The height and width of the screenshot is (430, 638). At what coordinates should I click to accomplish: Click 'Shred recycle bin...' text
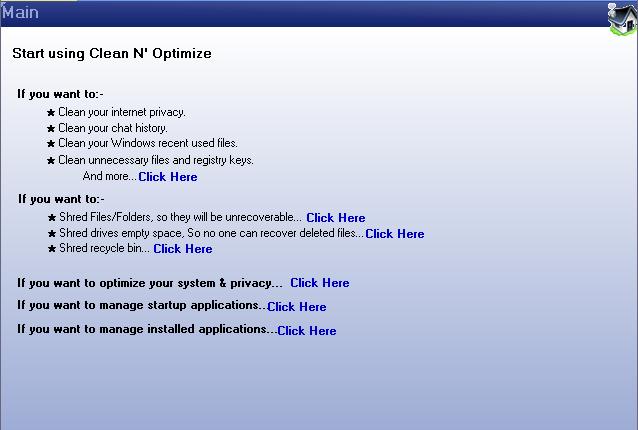104,248
